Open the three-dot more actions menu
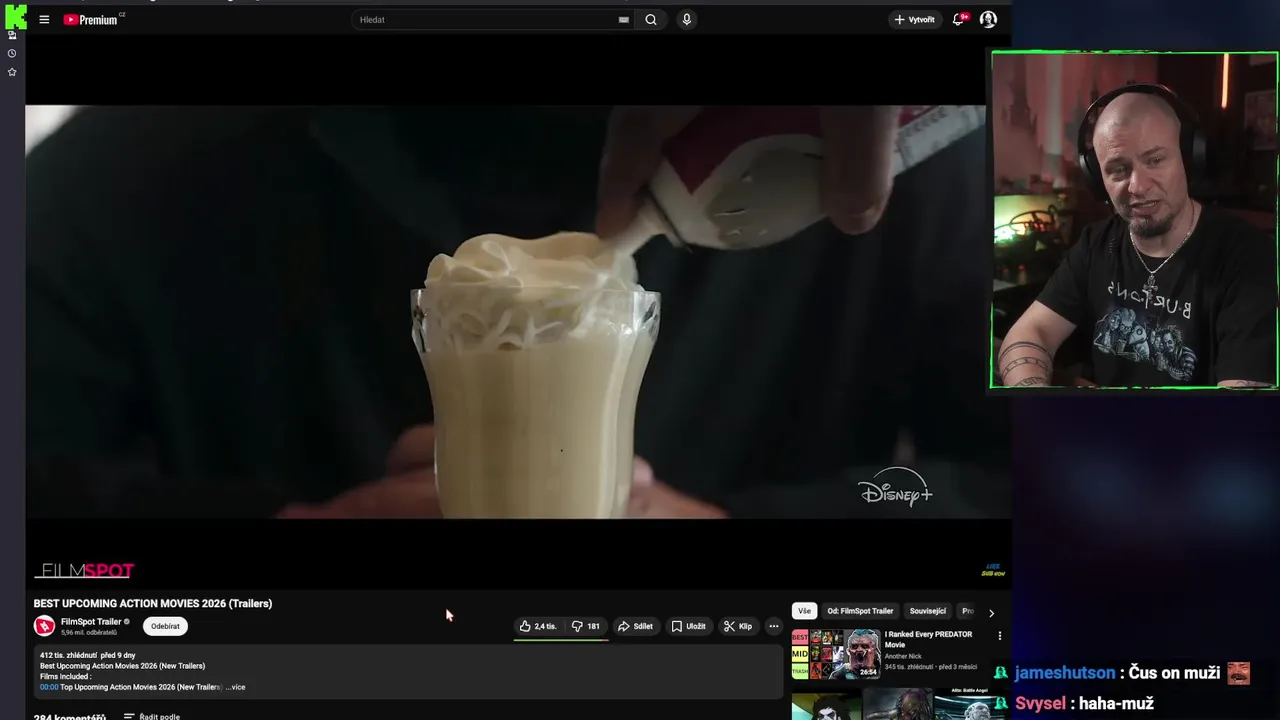The height and width of the screenshot is (720, 1280). click(773, 626)
